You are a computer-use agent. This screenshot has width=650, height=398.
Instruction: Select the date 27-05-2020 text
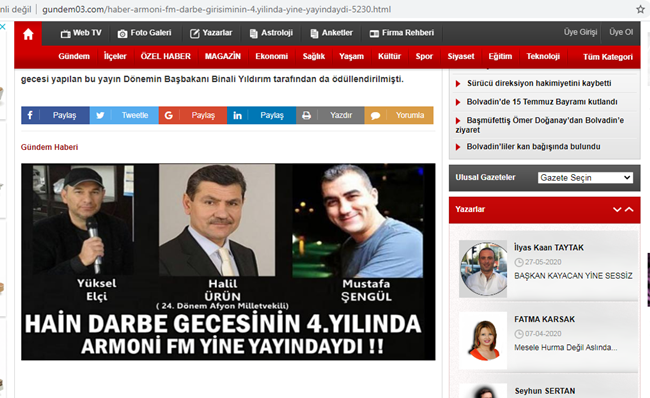point(543,262)
